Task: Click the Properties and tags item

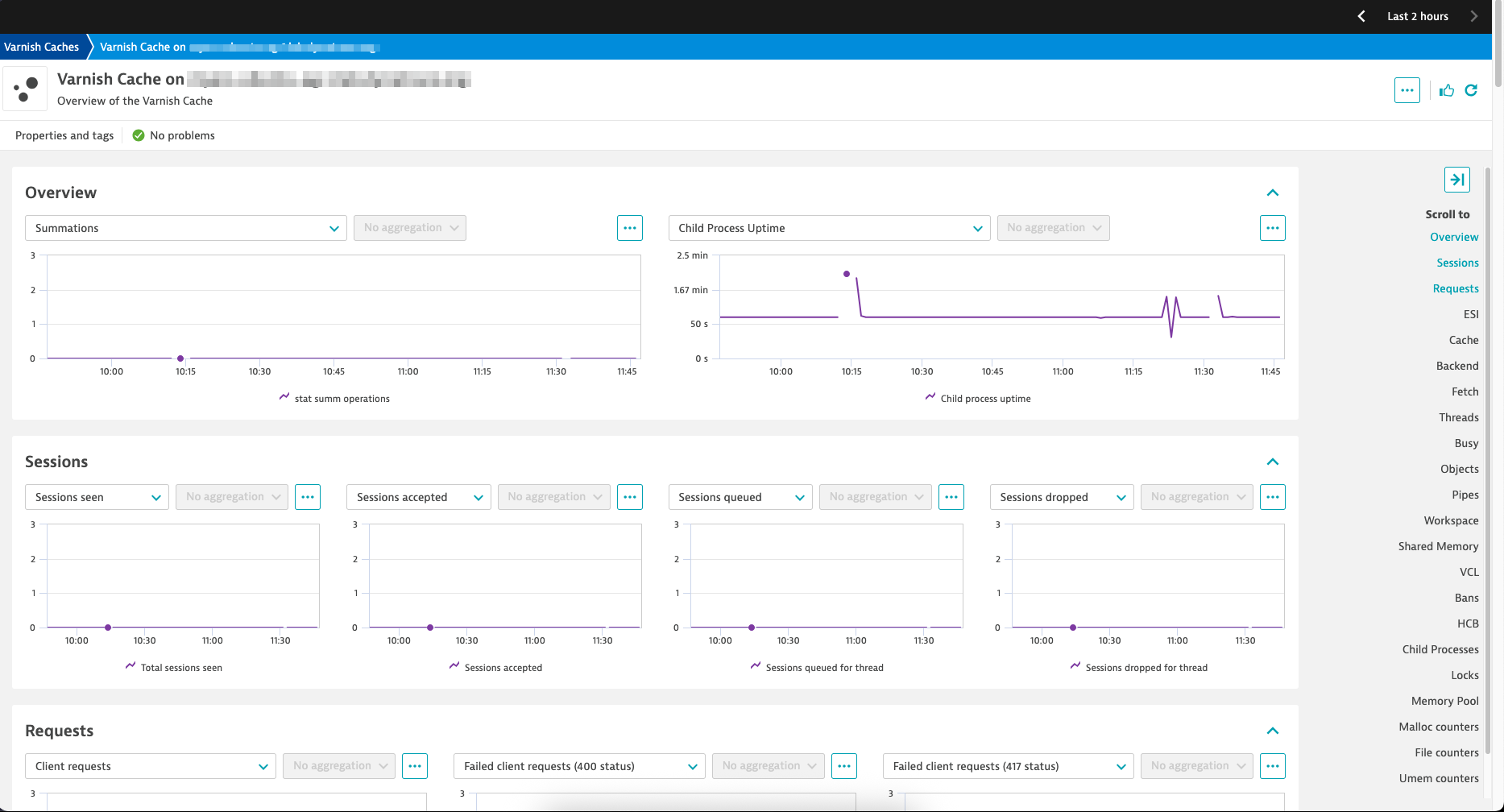Action: pyautogui.click(x=64, y=135)
